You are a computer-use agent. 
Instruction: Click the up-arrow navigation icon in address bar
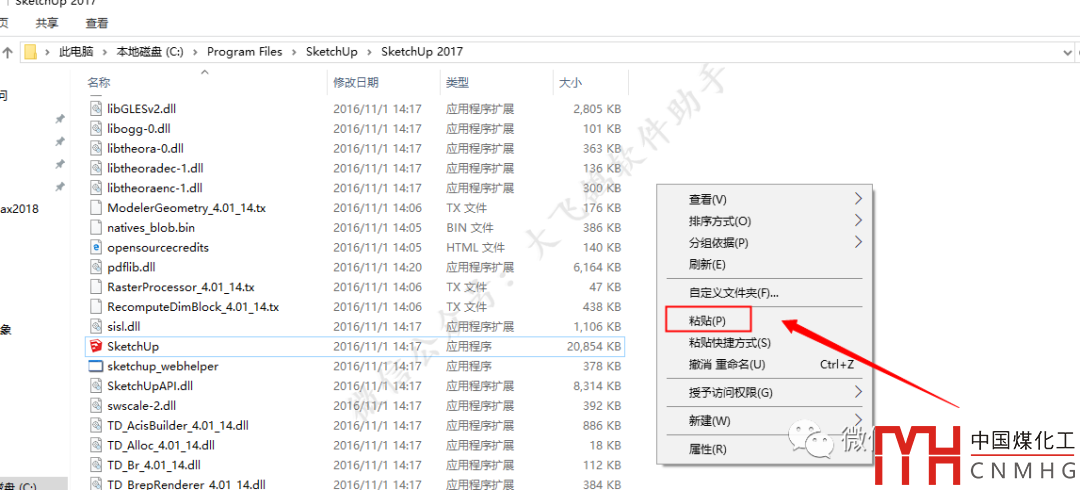point(8,51)
